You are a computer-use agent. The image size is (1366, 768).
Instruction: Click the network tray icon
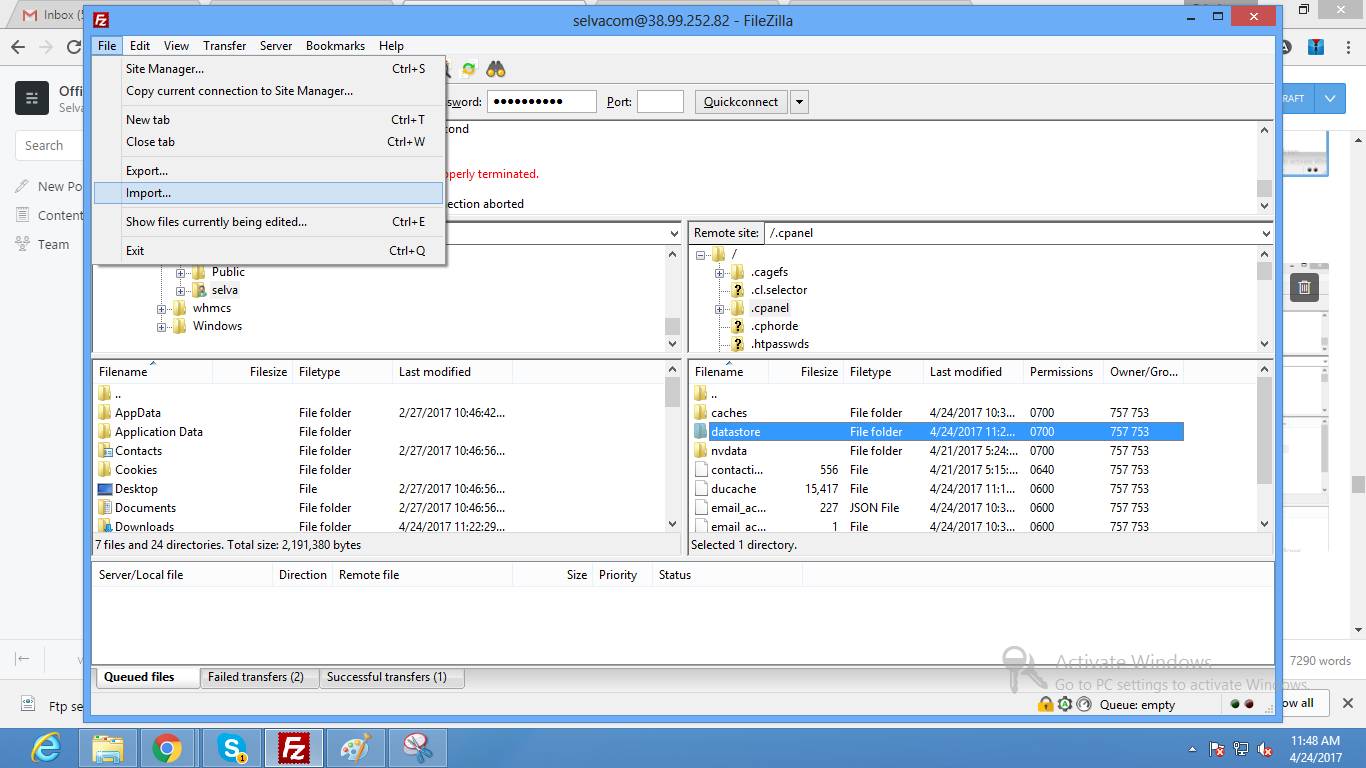point(1242,749)
